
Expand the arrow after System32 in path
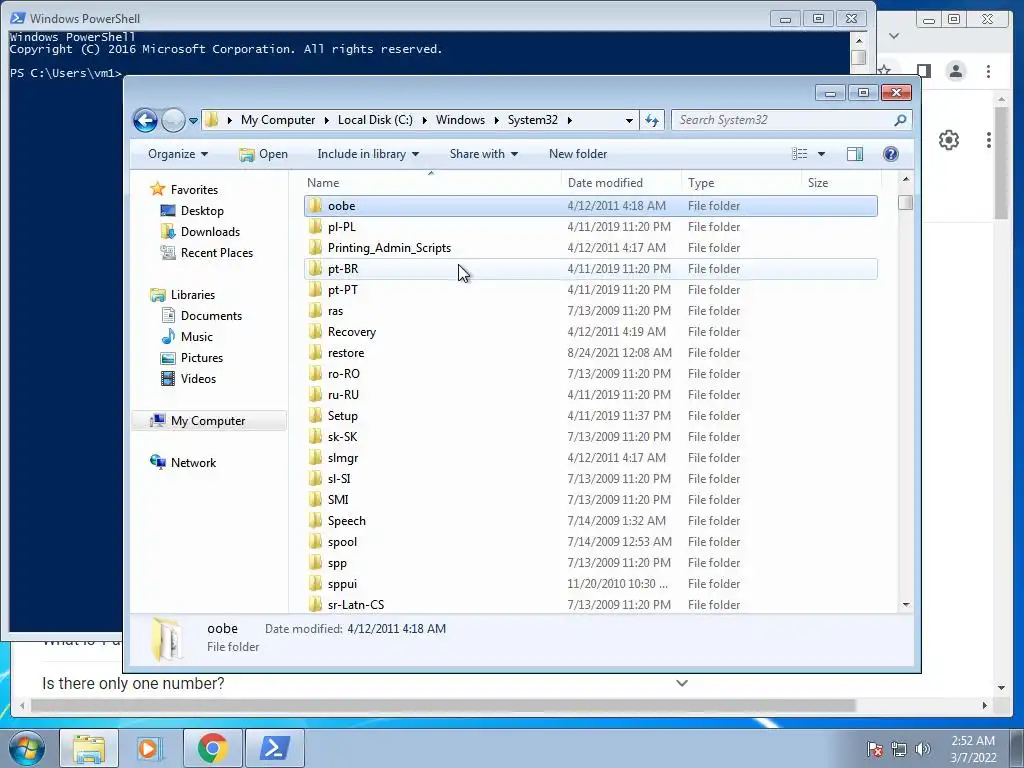[570, 120]
